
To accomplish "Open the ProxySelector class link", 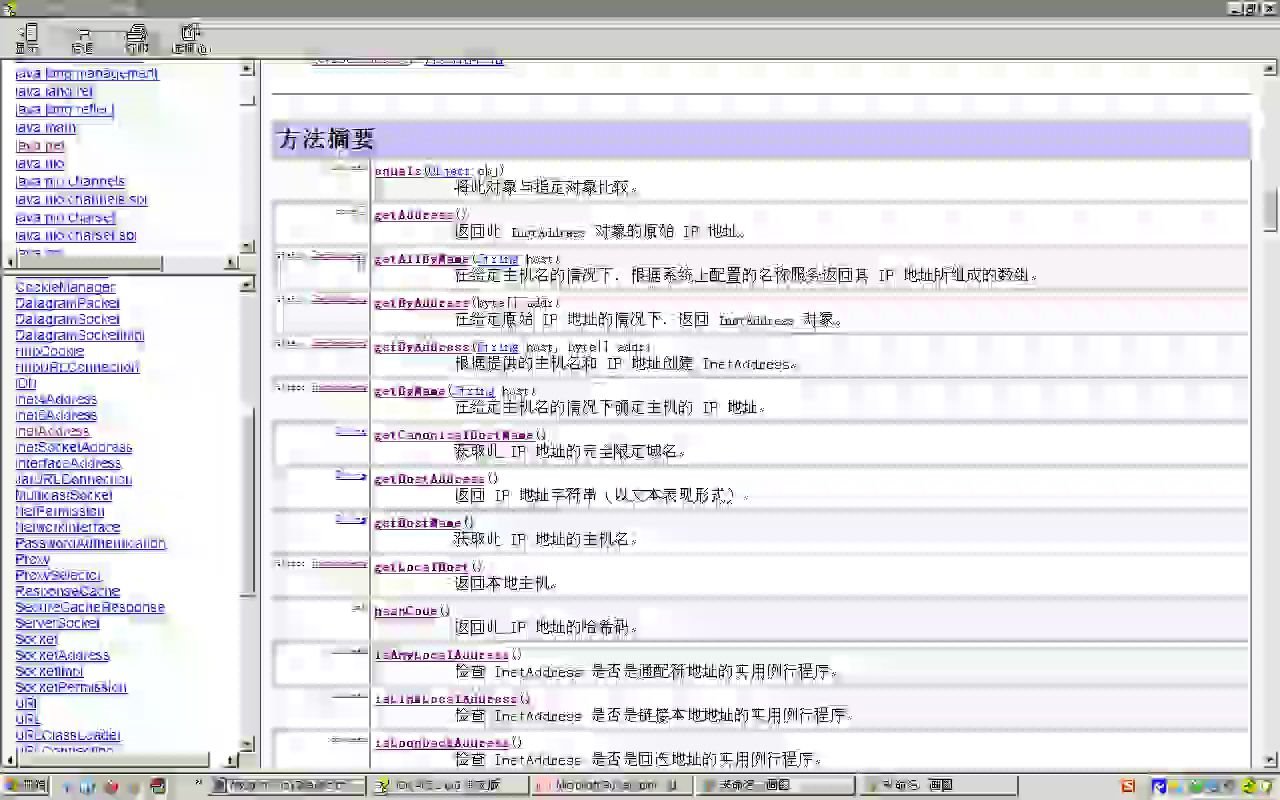I will click(59, 575).
